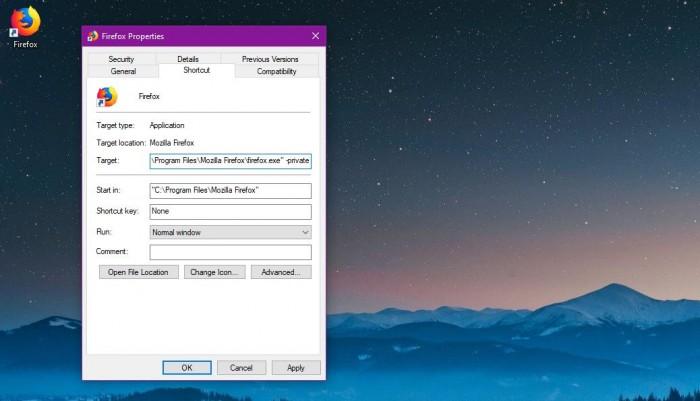Go to the Previous Versions tab

(x=269, y=60)
